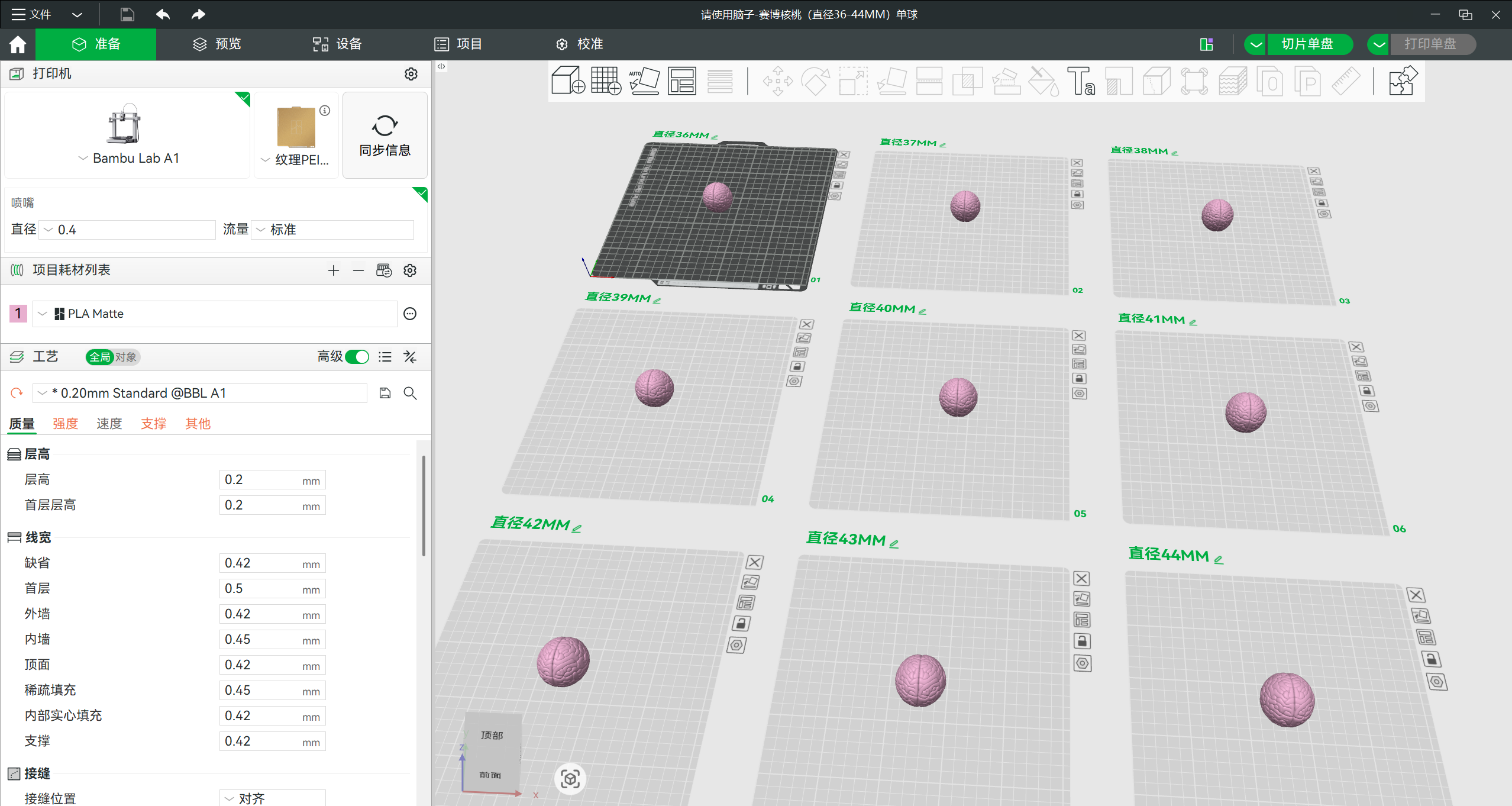This screenshot has height=806, width=1512.
Task: Open the Assembly view puzzle icon
Action: (1403, 80)
